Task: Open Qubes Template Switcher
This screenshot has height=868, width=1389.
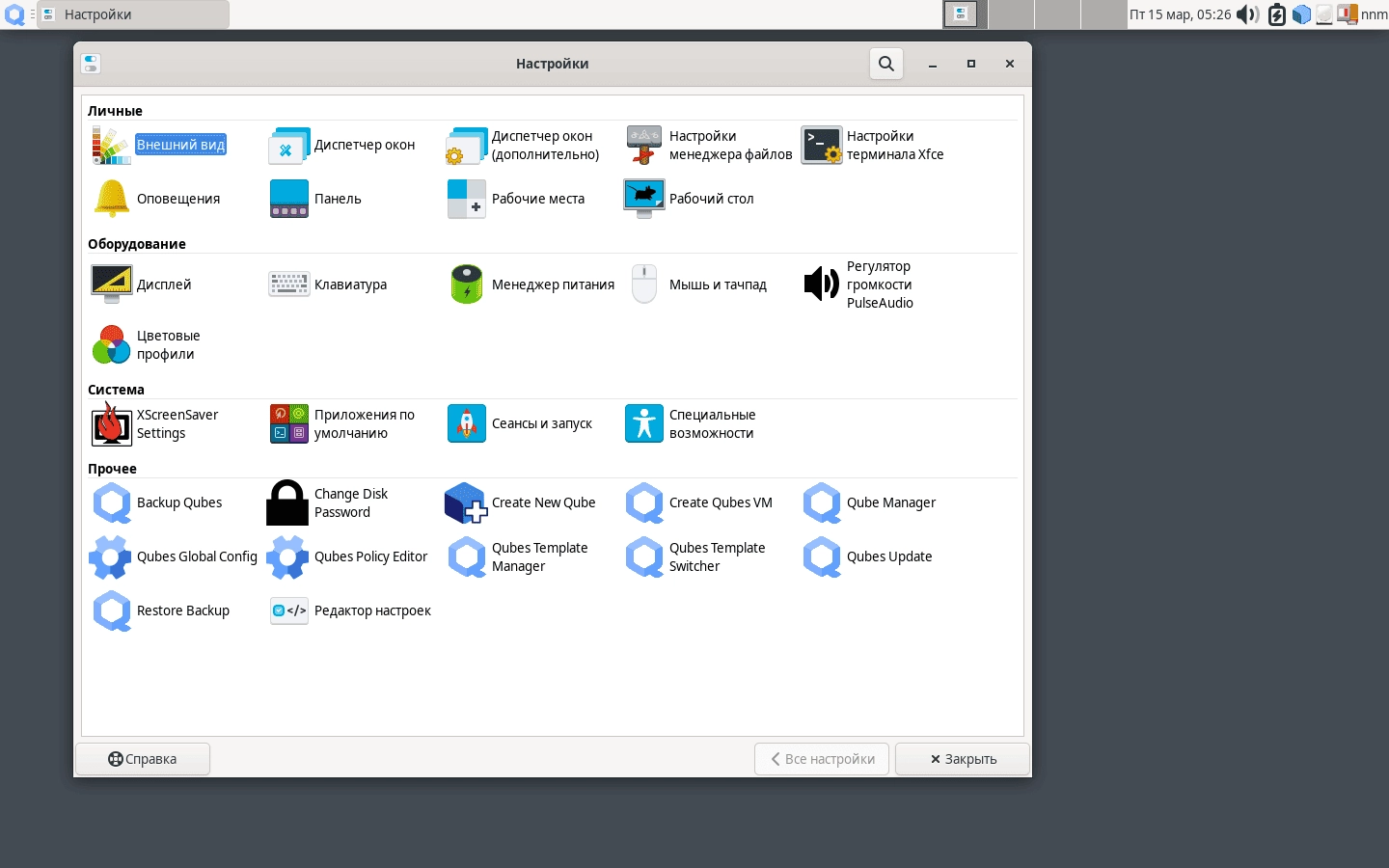Action: (694, 557)
